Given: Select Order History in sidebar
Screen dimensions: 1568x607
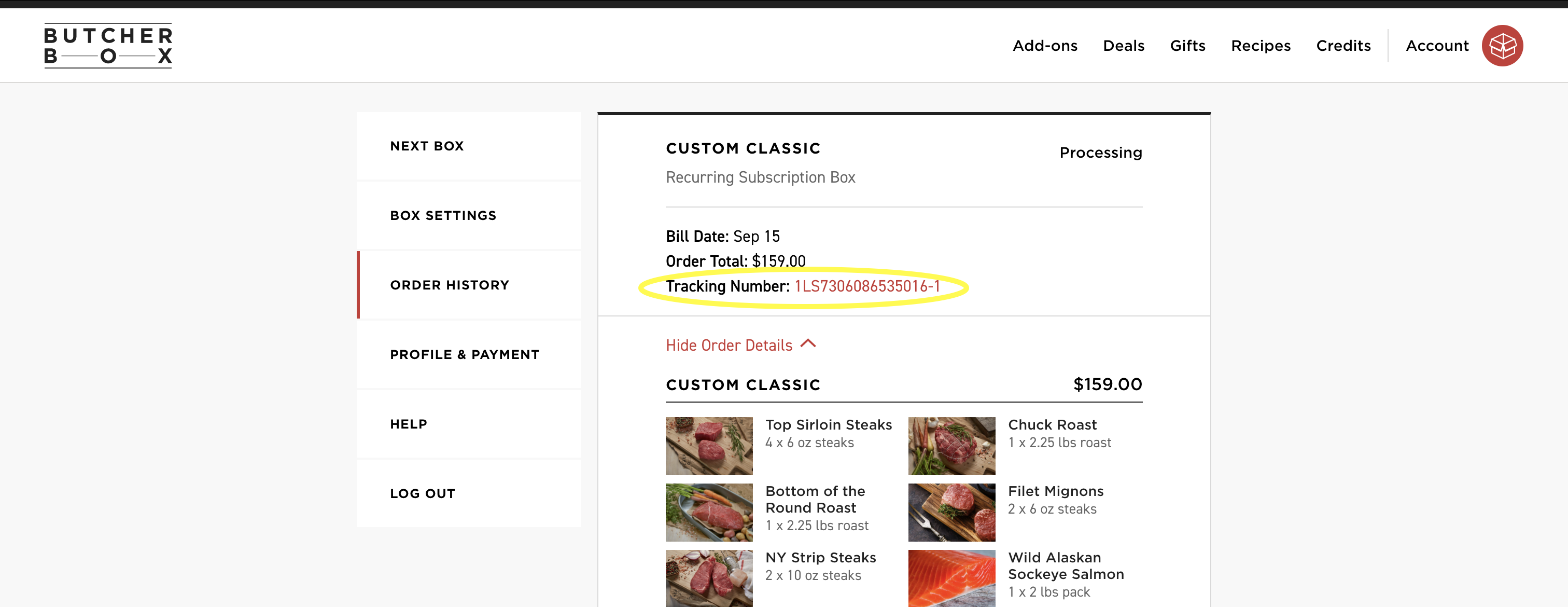Looking at the screenshot, I should tap(449, 285).
